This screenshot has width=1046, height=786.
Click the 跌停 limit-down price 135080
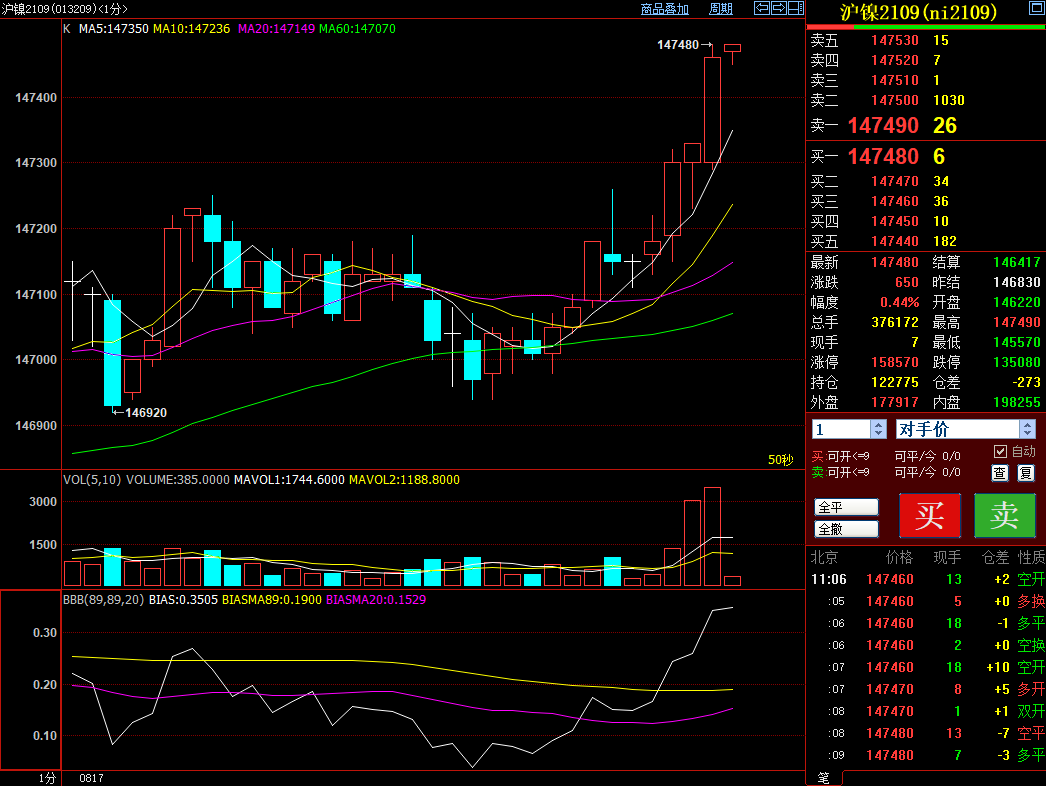[1017, 362]
